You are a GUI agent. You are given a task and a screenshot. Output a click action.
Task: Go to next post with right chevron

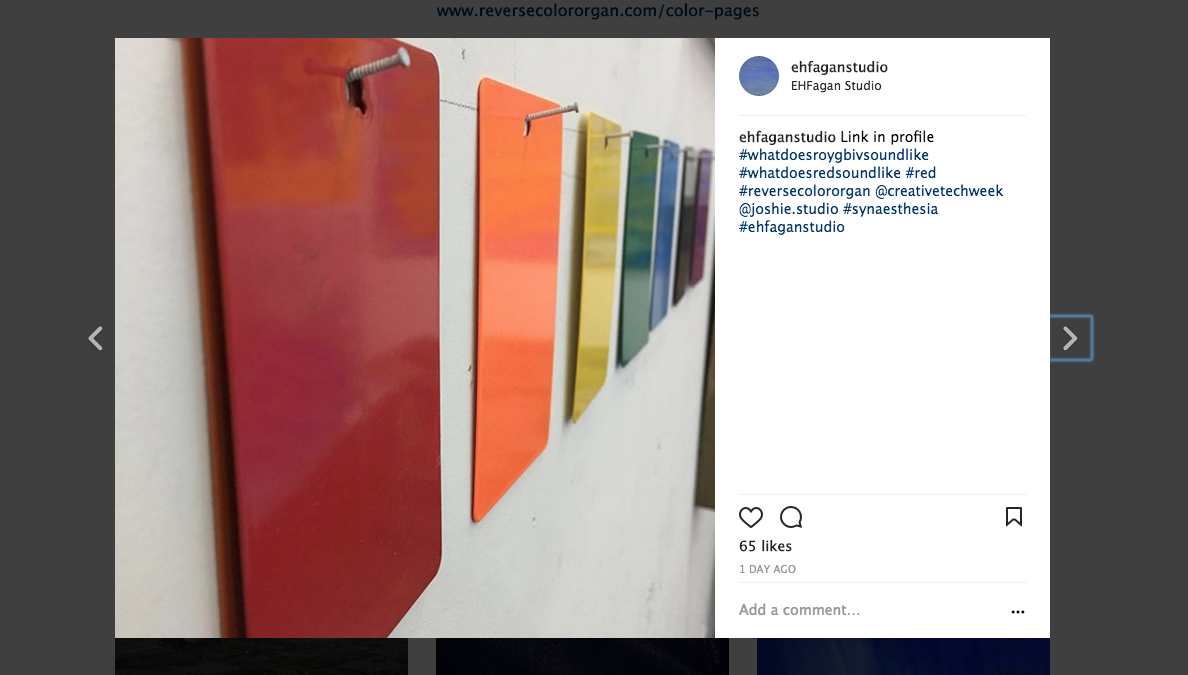(1070, 338)
